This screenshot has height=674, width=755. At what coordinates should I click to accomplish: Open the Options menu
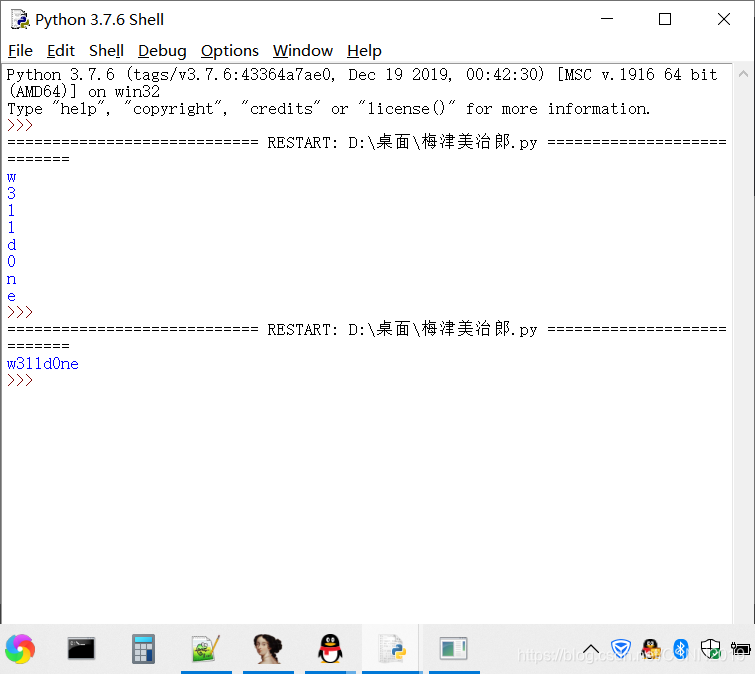click(230, 51)
